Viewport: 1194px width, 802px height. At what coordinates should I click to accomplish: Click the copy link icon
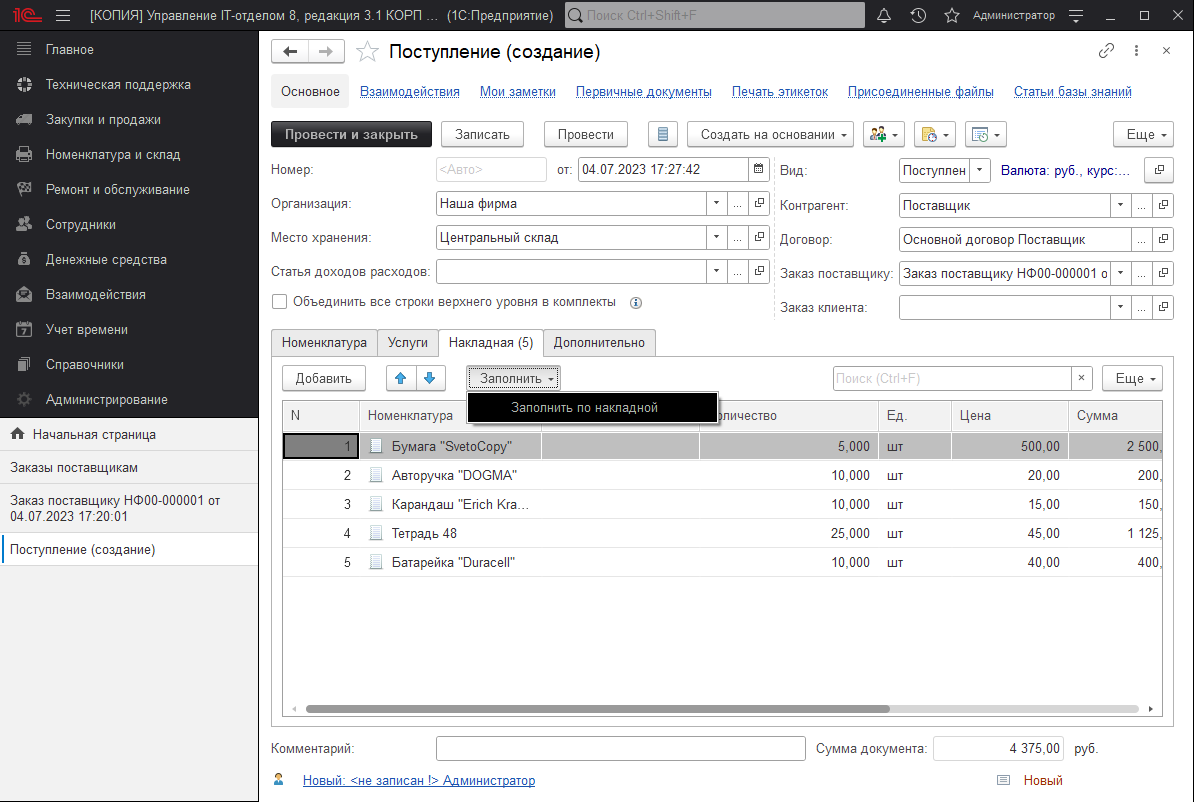tap(1106, 51)
